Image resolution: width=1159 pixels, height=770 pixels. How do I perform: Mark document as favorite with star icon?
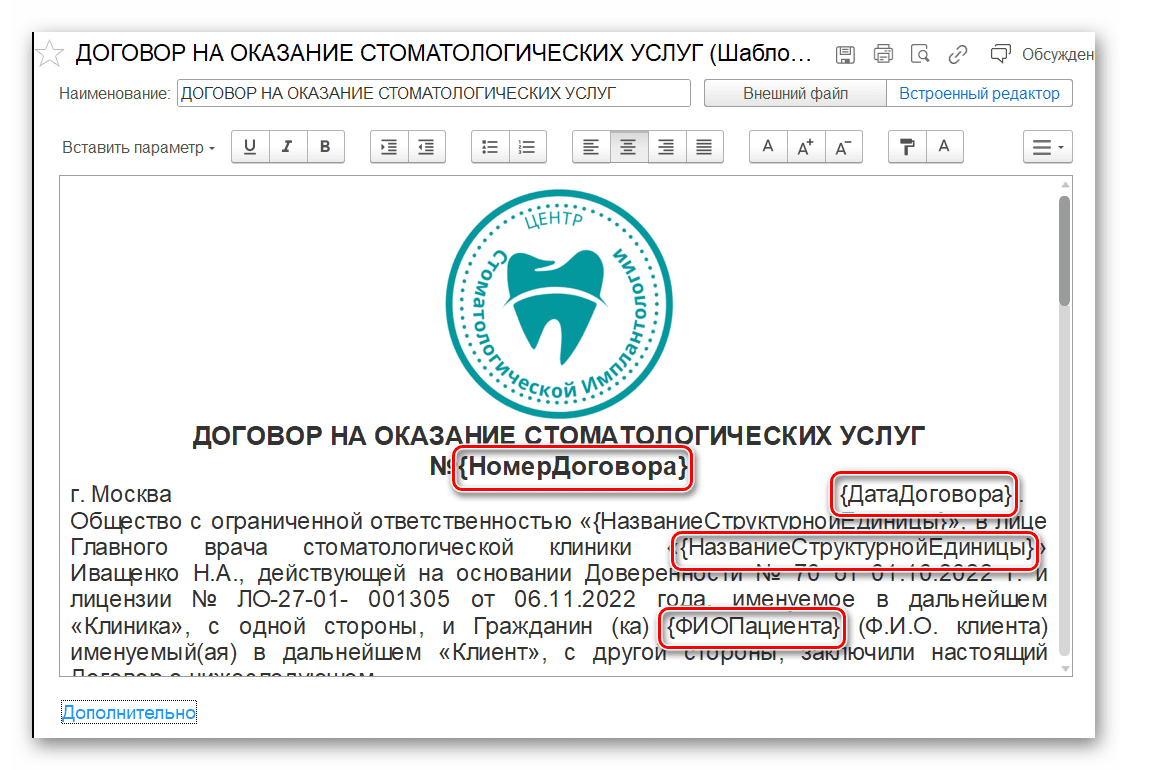point(50,54)
